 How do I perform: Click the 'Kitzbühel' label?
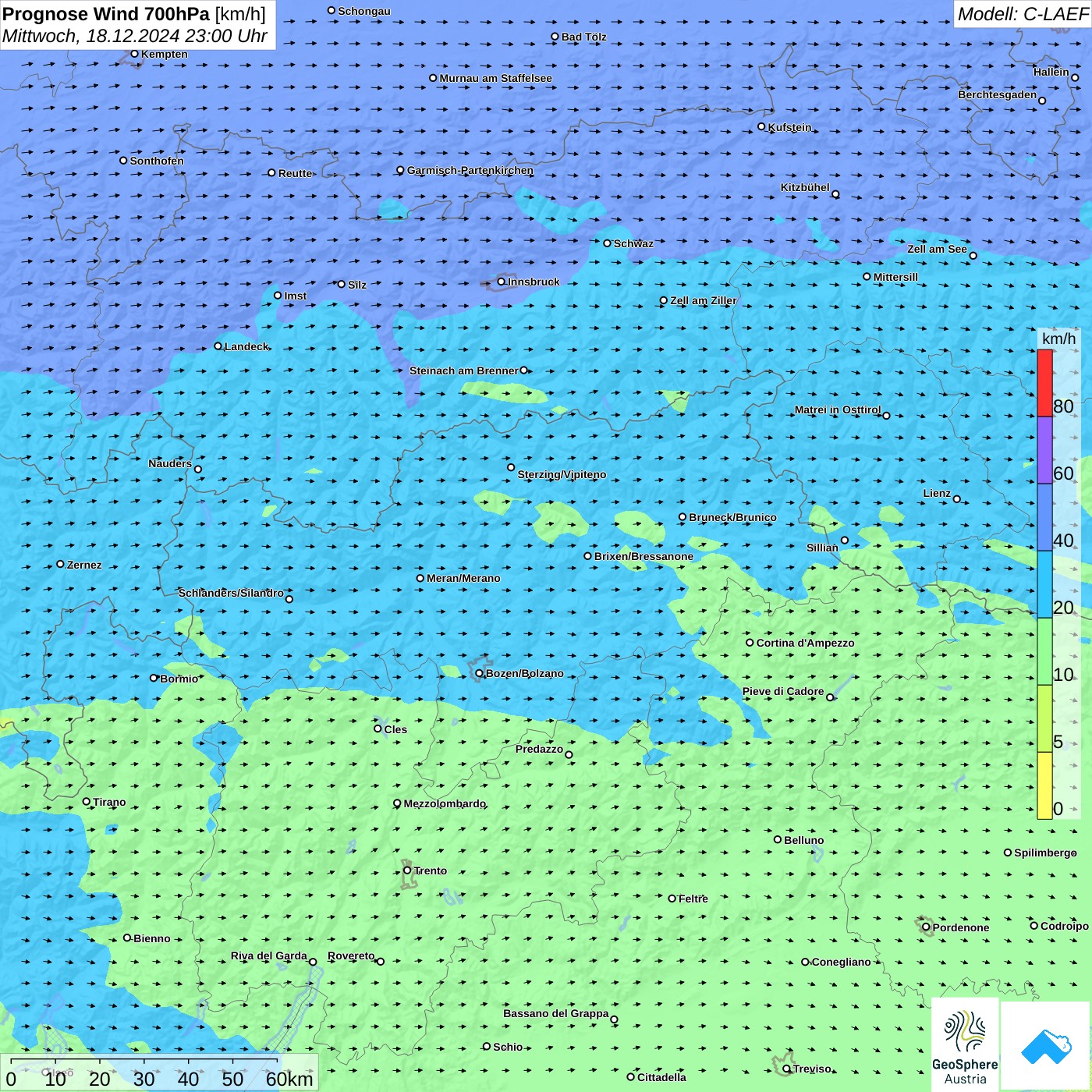click(x=805, y=187)
